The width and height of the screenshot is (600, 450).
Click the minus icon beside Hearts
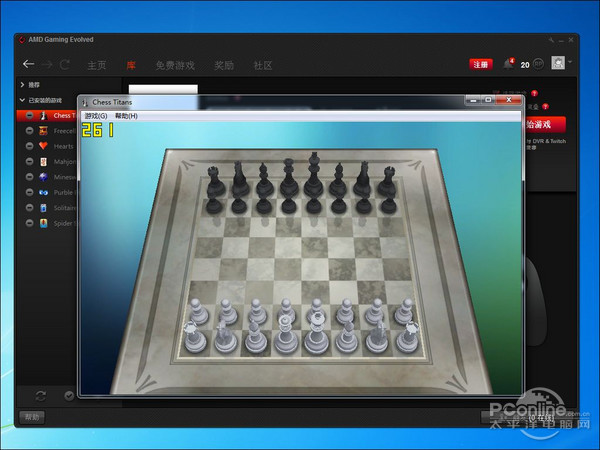pos(29,146)
